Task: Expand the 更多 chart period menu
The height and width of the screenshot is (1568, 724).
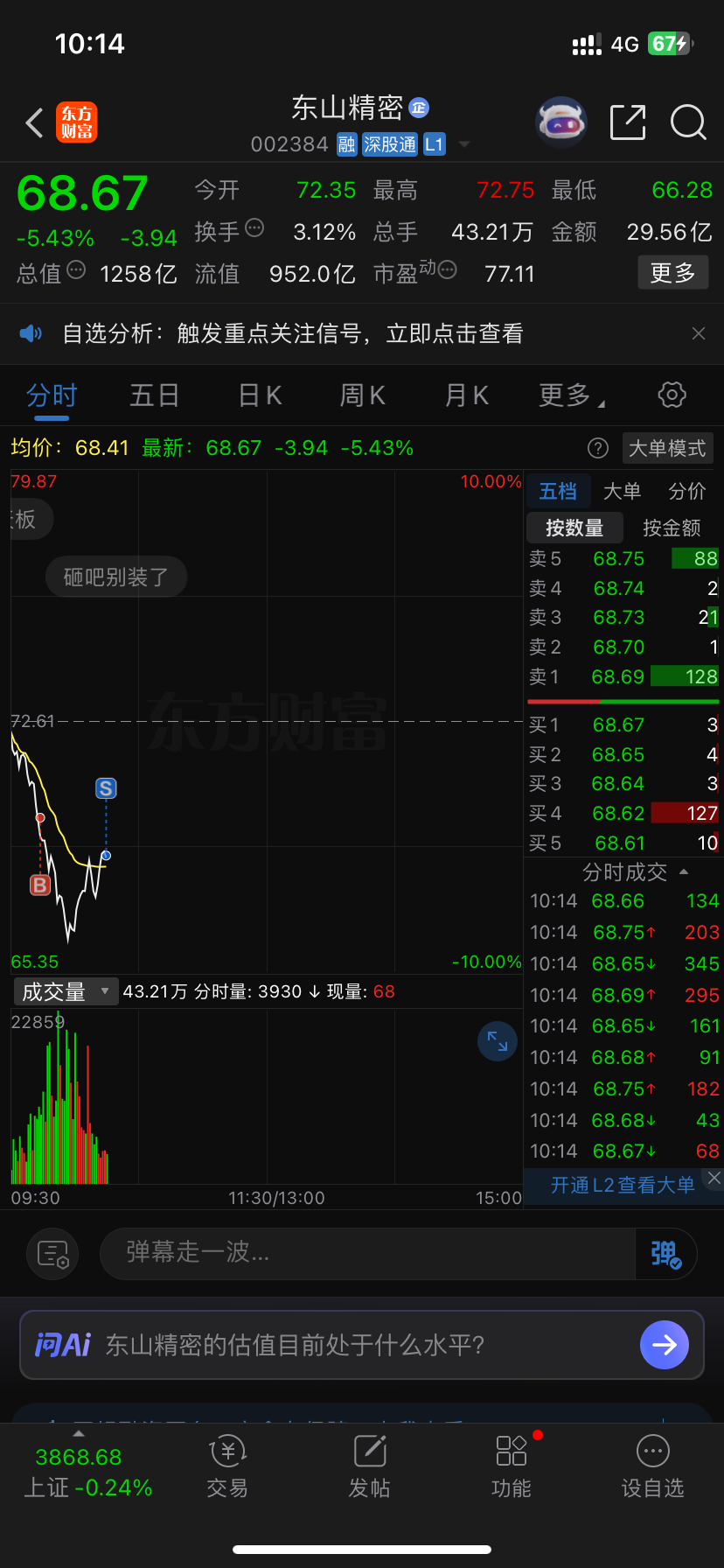Action: coord(571,395)
